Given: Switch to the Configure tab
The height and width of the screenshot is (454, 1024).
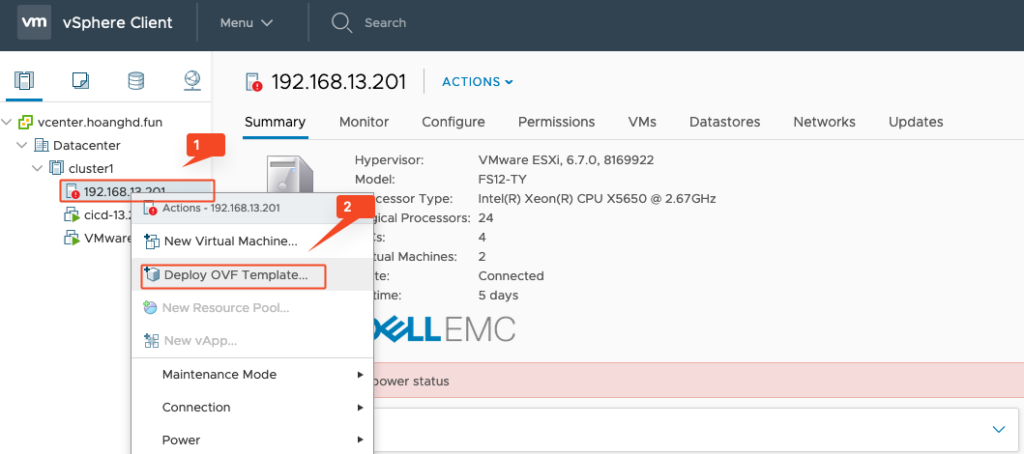Looking at the screenshot, I should [x=453, y=122].
